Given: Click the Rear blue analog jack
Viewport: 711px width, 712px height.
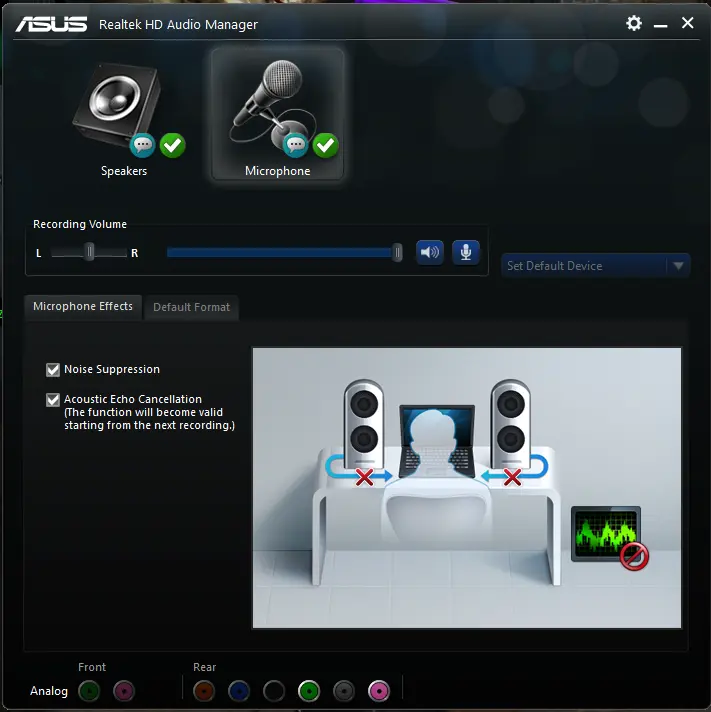Looking at the screenshot, I should 239,691.
